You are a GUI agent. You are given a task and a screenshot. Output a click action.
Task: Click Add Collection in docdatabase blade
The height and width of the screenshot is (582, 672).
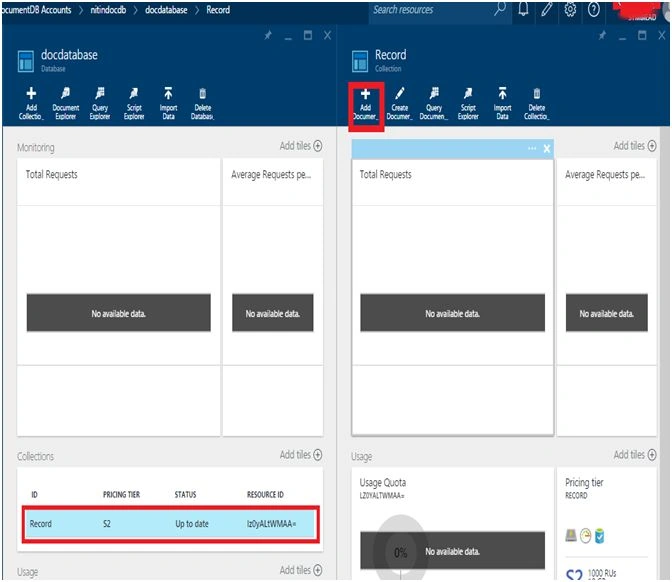tap(31, 103)
